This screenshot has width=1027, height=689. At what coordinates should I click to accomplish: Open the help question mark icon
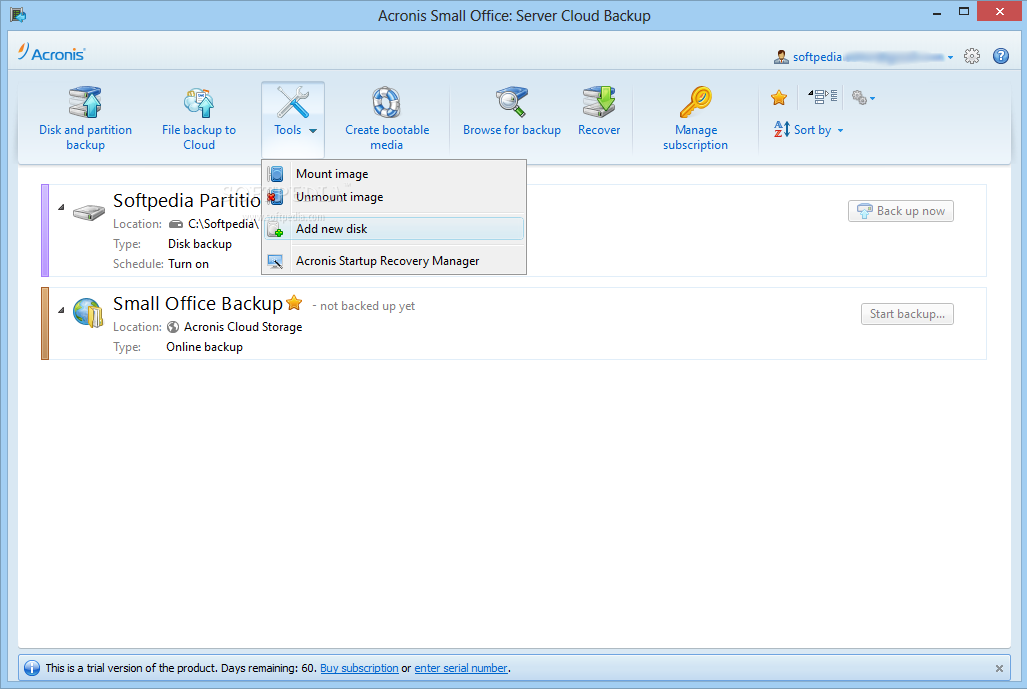[x=1001, y=56]
